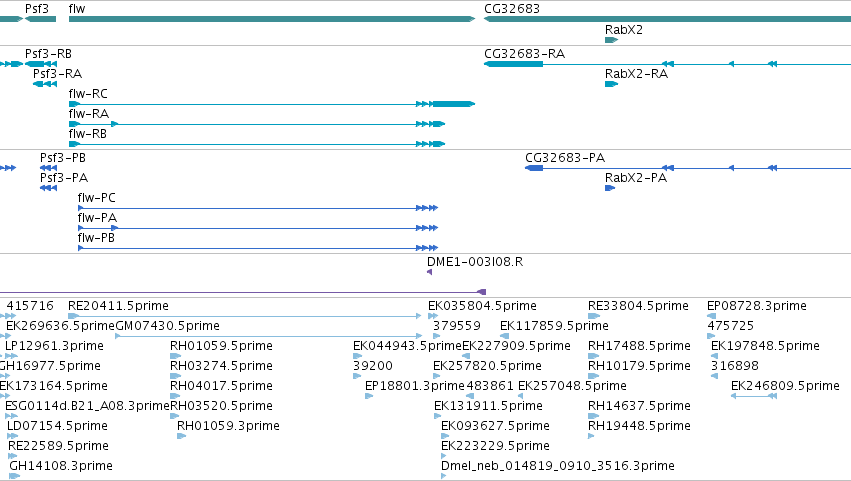This screenshot has height=481, width=851.
Task: Click the CG32683-PA protein label
Action: tap(565, 158)
